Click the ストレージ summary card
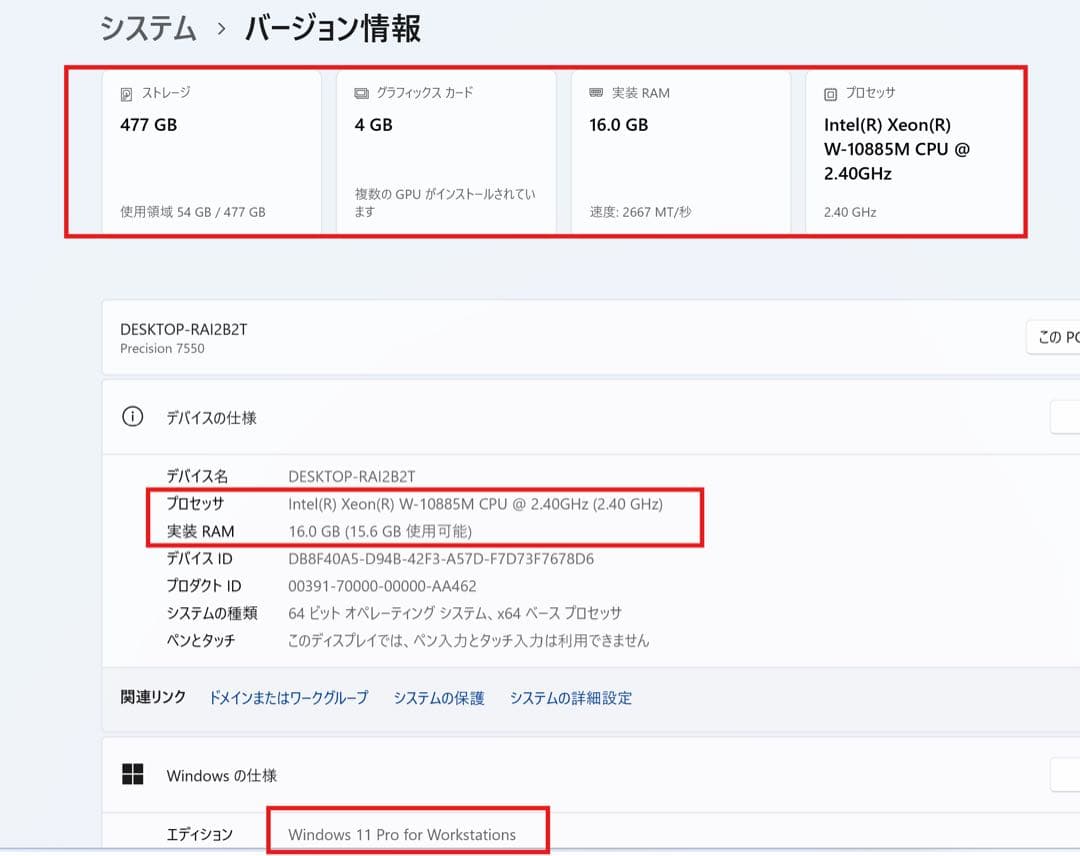1080x856 pixels. (210, 150)
